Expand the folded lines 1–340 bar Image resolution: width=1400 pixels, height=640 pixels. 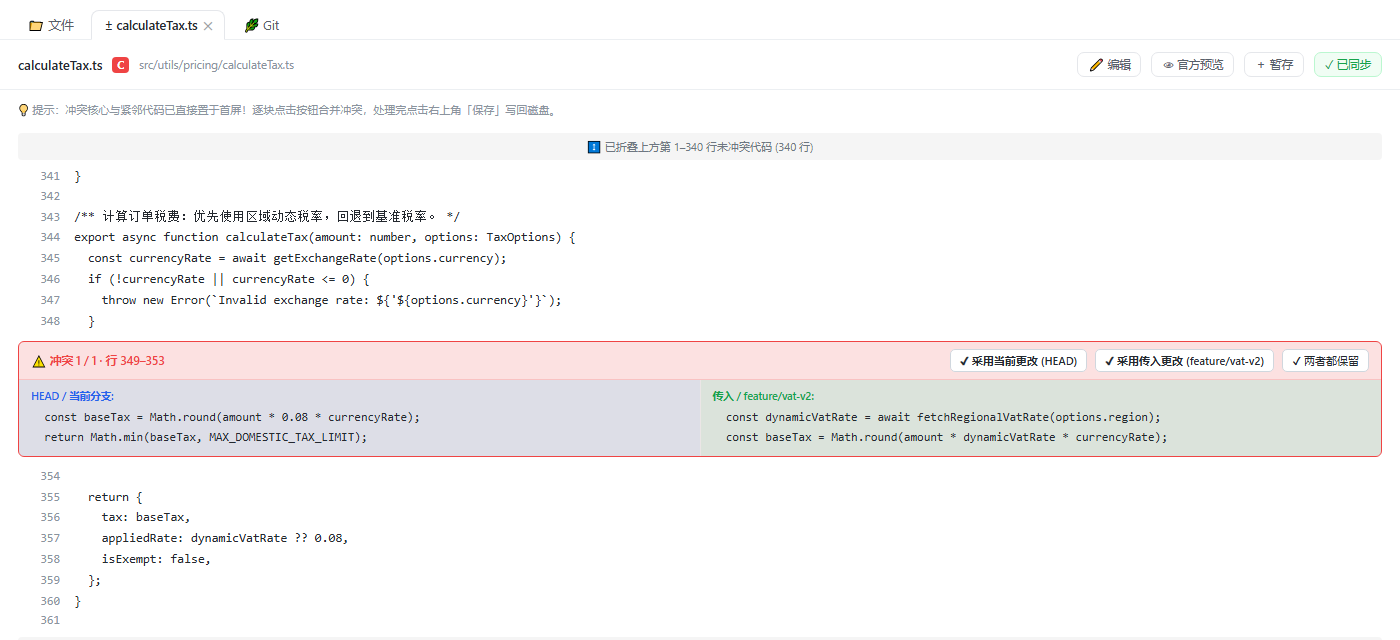tap(700, 147)
